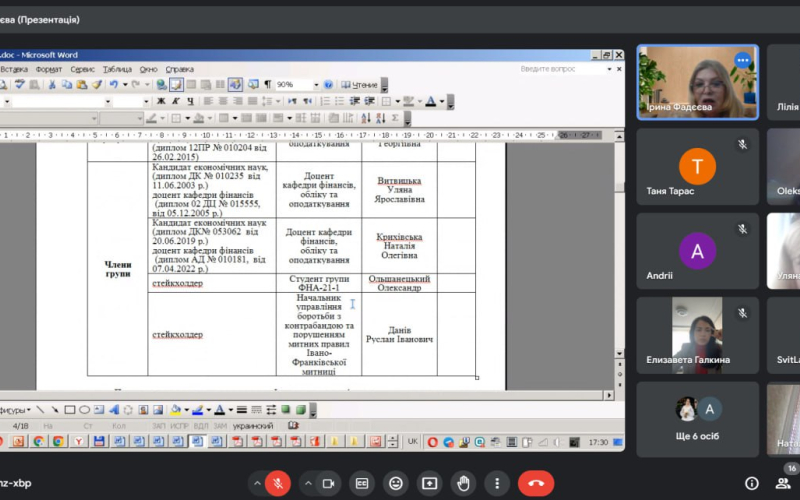
Task: Click the AutoSum sigma icon
Action: tap(395, 118)
